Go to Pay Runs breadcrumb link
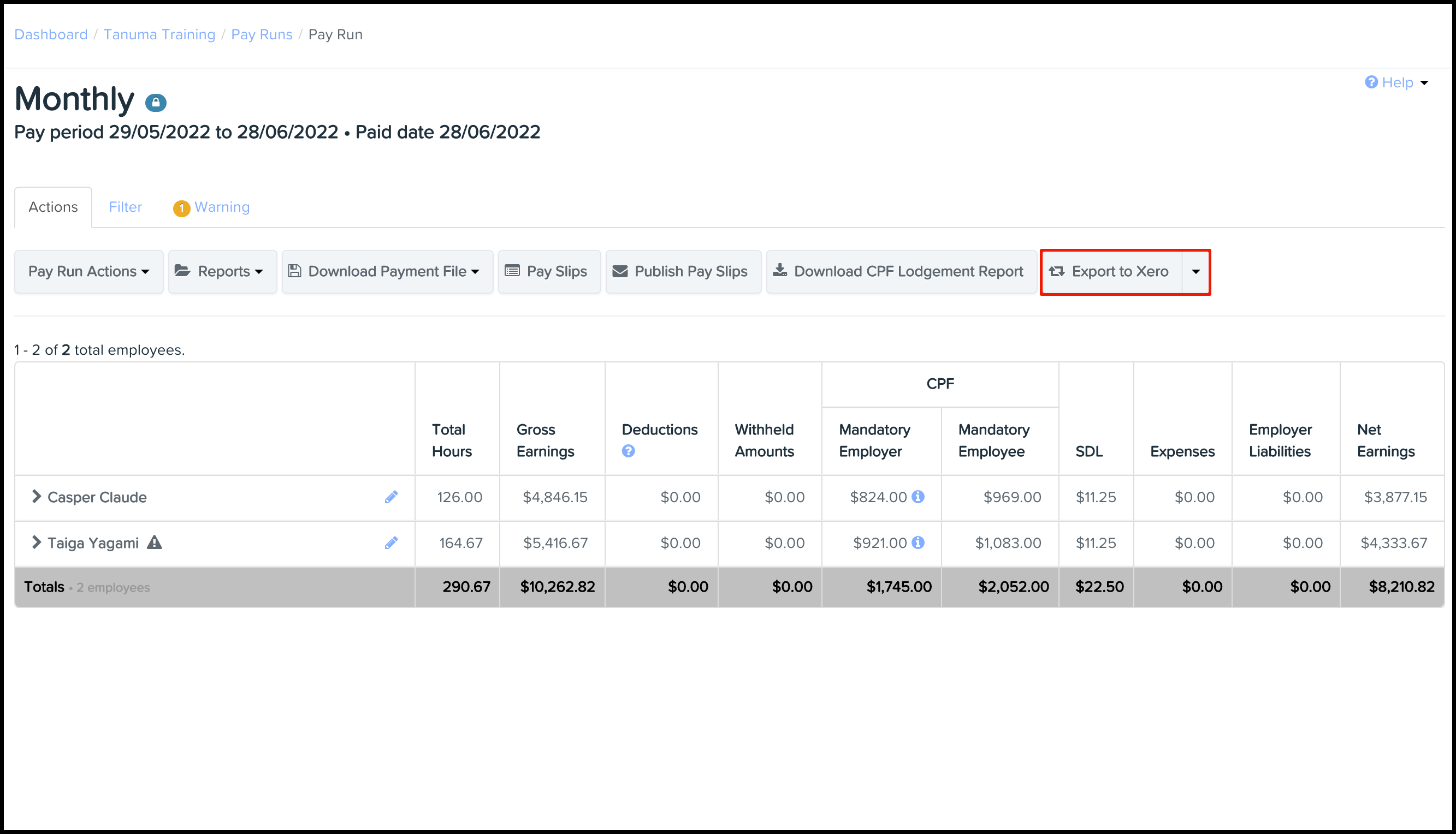The width and height of the screenshot is (1456, 834). click(261, 34)
